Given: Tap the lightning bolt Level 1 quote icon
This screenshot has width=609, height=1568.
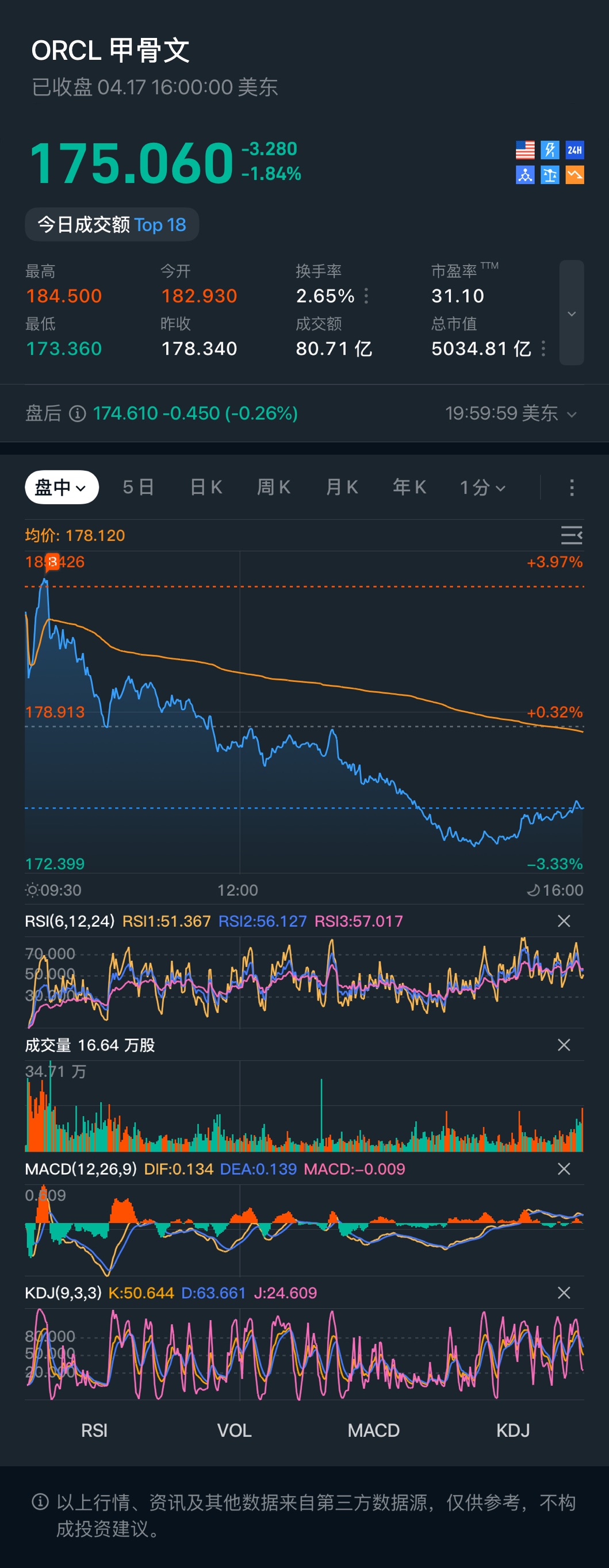Looking at the screenshot, I should click(x=550, y=149).
